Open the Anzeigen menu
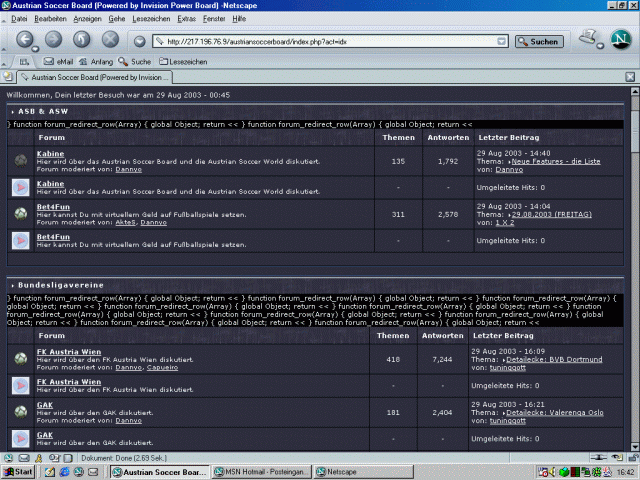The image size is (640, 480). click(x=87, y=19)
